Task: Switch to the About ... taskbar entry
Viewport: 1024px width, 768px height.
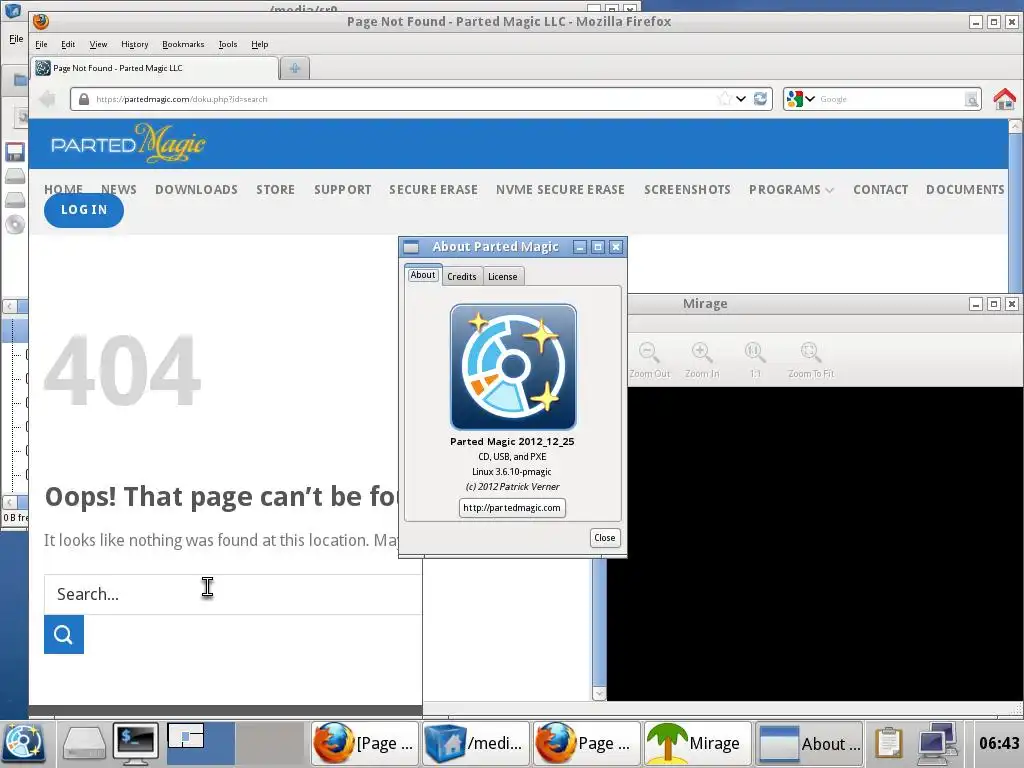Action: point(808,743)
